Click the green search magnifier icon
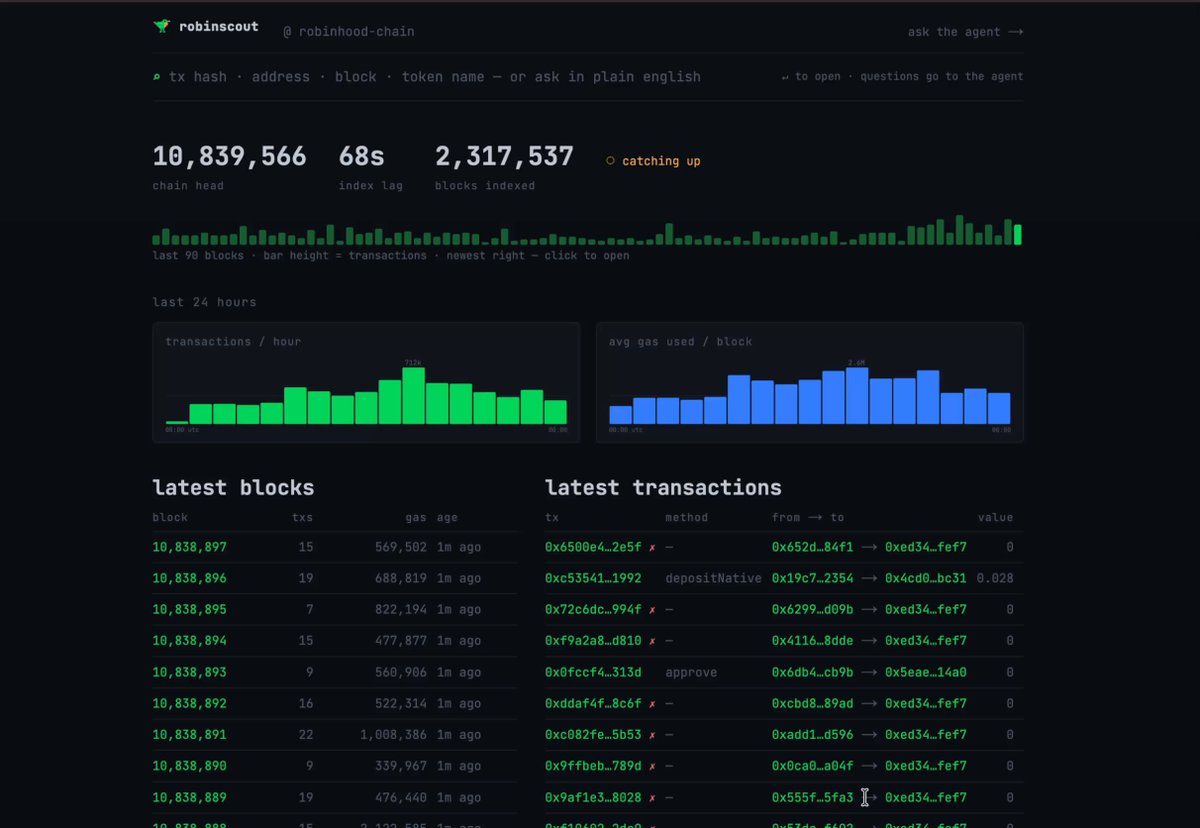The height and width of the screenshot is (828, 1200). coord(157,77)
